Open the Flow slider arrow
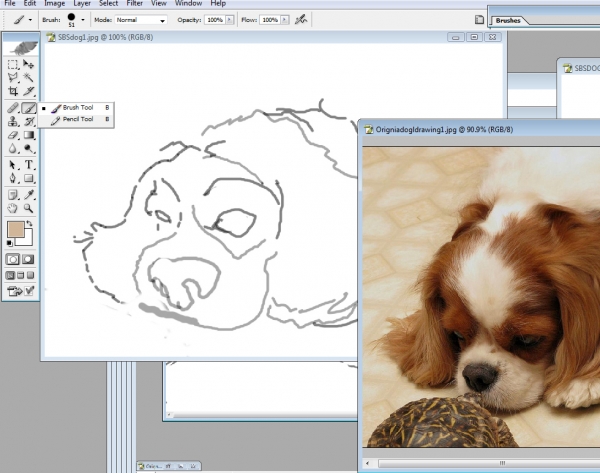This screenshot has height=473, width=600. click(x=285, y=20)
